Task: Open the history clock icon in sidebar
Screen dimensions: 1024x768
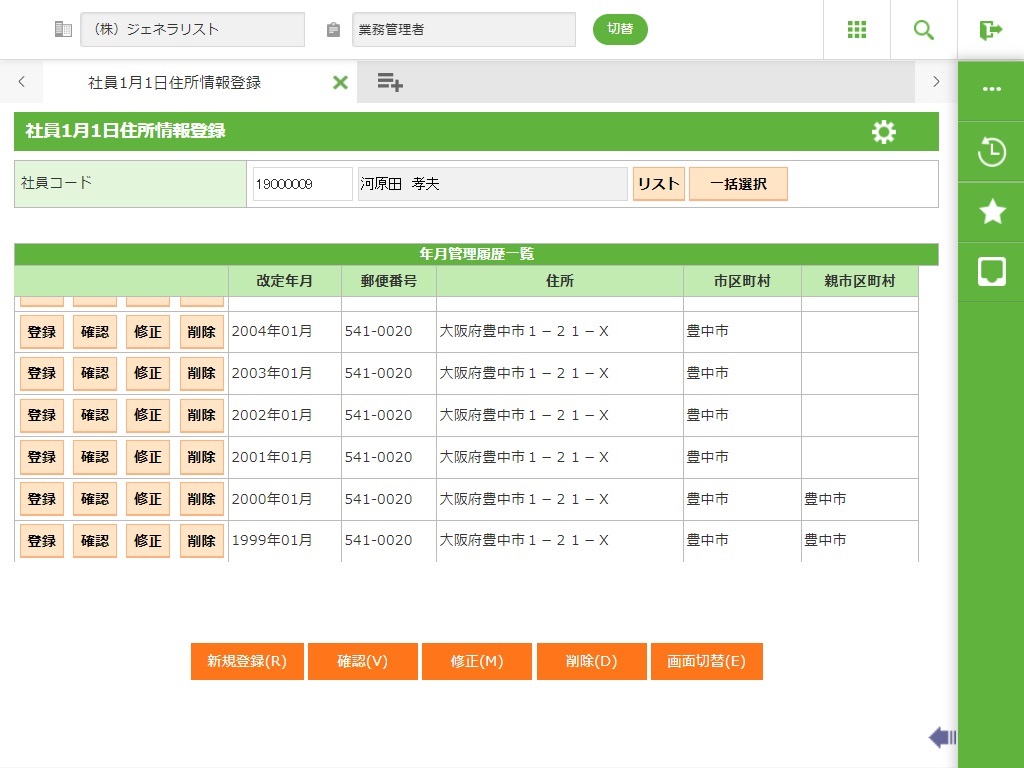Action: (x=991, y=153)
